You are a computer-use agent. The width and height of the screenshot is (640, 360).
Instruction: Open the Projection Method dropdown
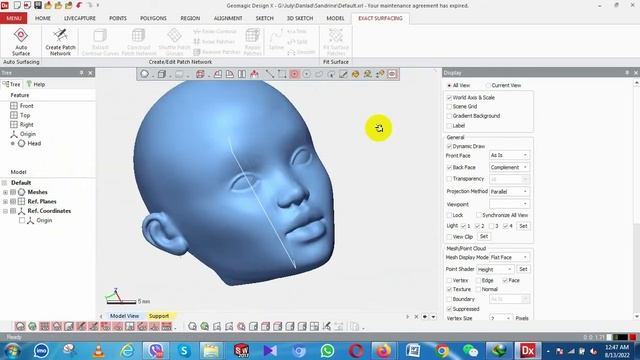509,191
